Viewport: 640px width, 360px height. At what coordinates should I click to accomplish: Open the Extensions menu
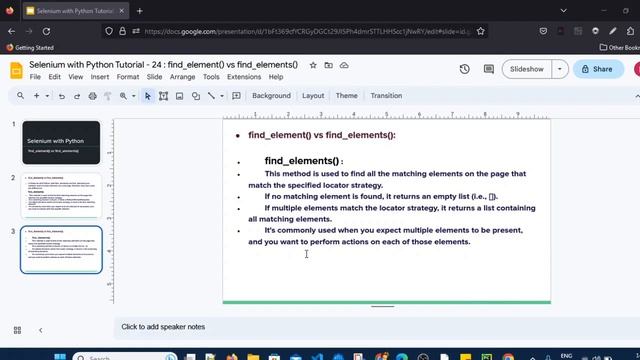pyautogui.click(x=244, y=77)
